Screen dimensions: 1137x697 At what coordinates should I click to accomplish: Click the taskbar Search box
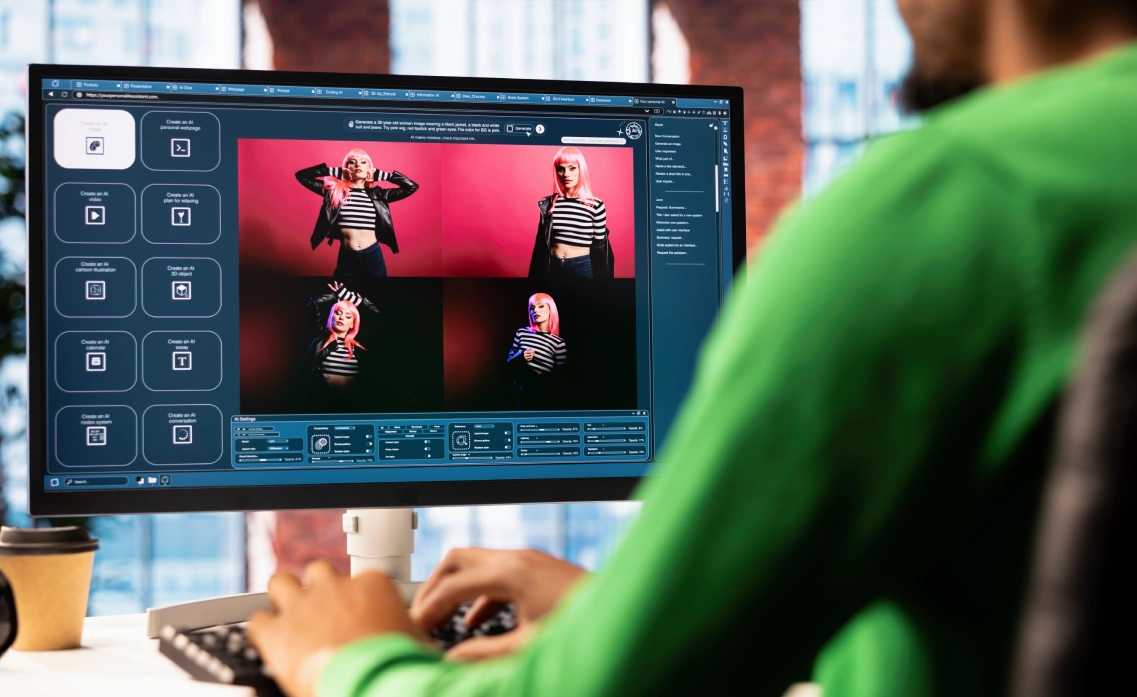pos(96,482)
